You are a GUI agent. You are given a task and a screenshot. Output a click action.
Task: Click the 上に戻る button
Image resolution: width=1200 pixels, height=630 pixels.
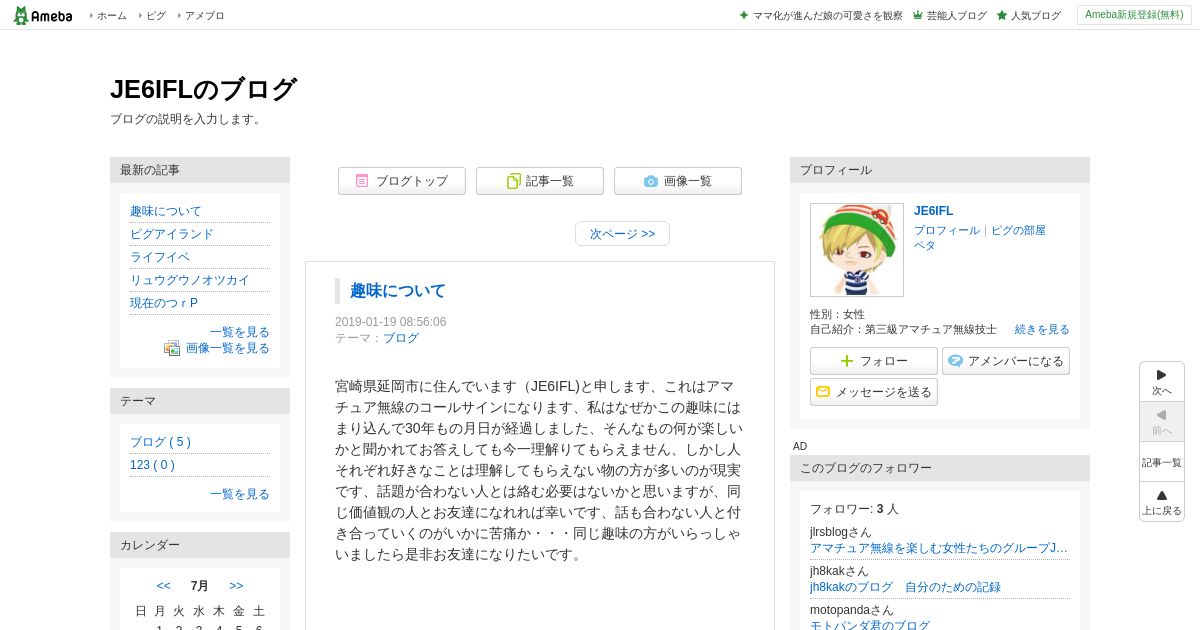pos(1162,502)
